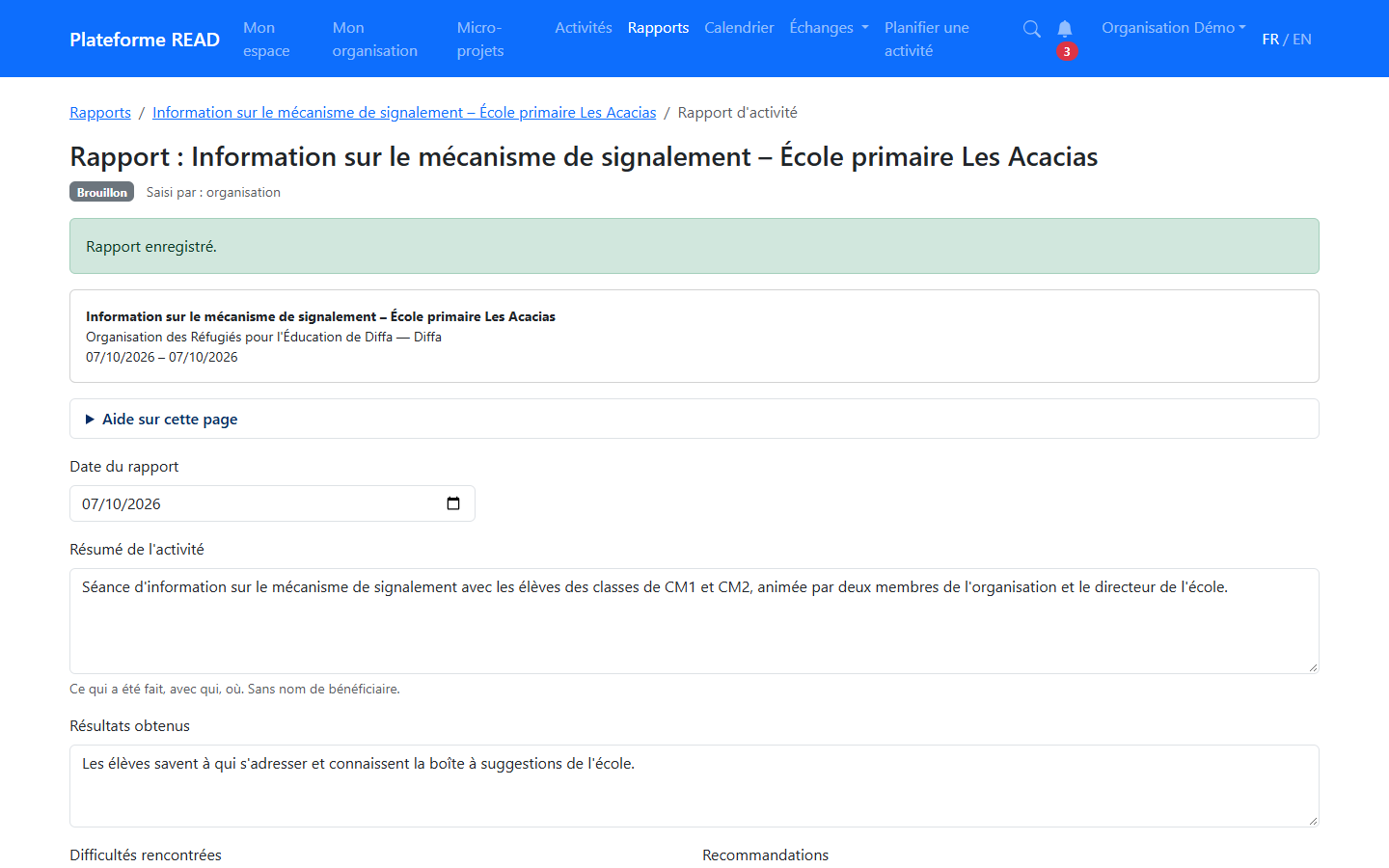
Task: Select the Rapports navbar item
Action: tap(658, 28)
